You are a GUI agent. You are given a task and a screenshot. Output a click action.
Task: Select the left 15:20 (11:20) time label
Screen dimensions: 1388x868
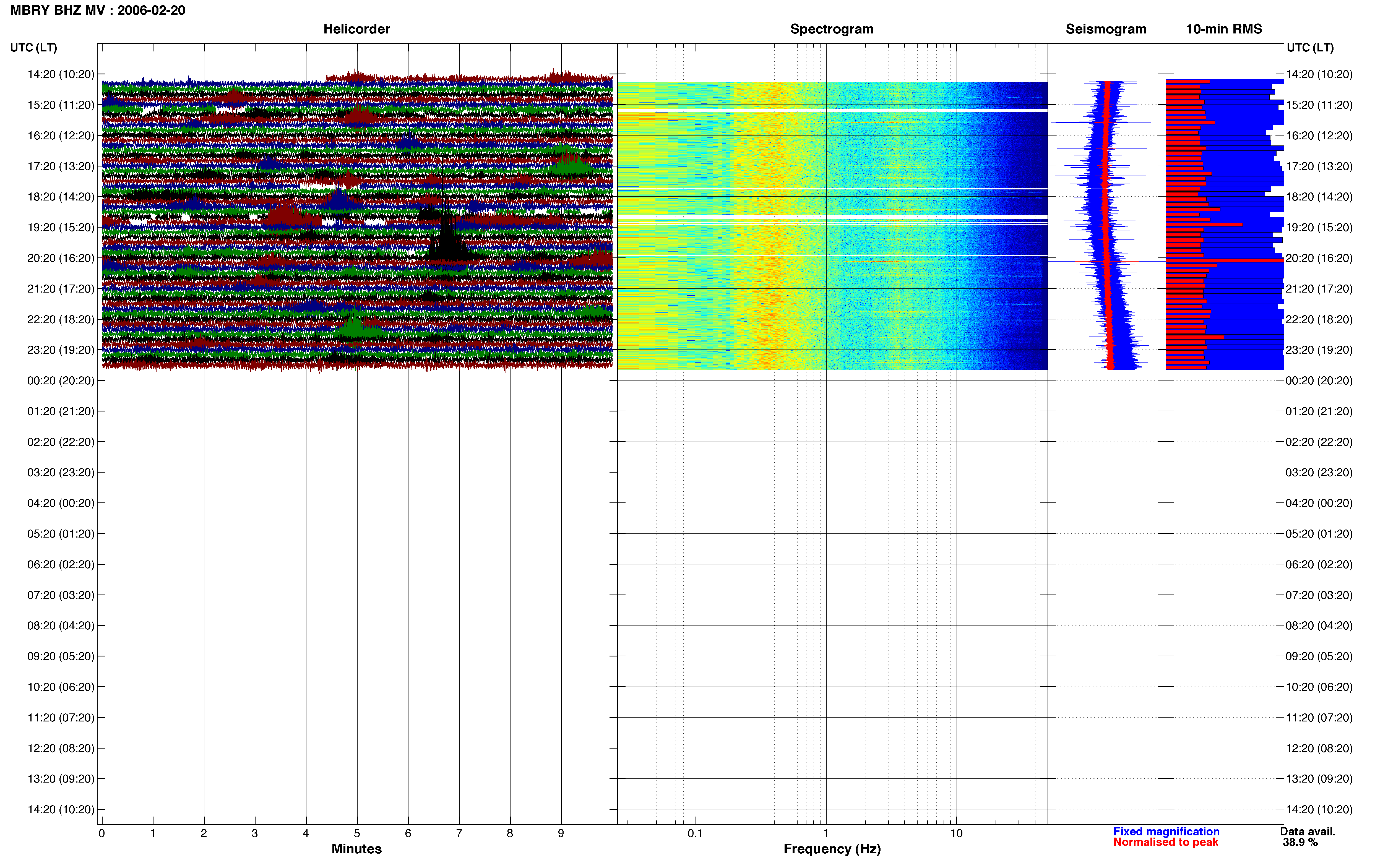pos(61,105)
